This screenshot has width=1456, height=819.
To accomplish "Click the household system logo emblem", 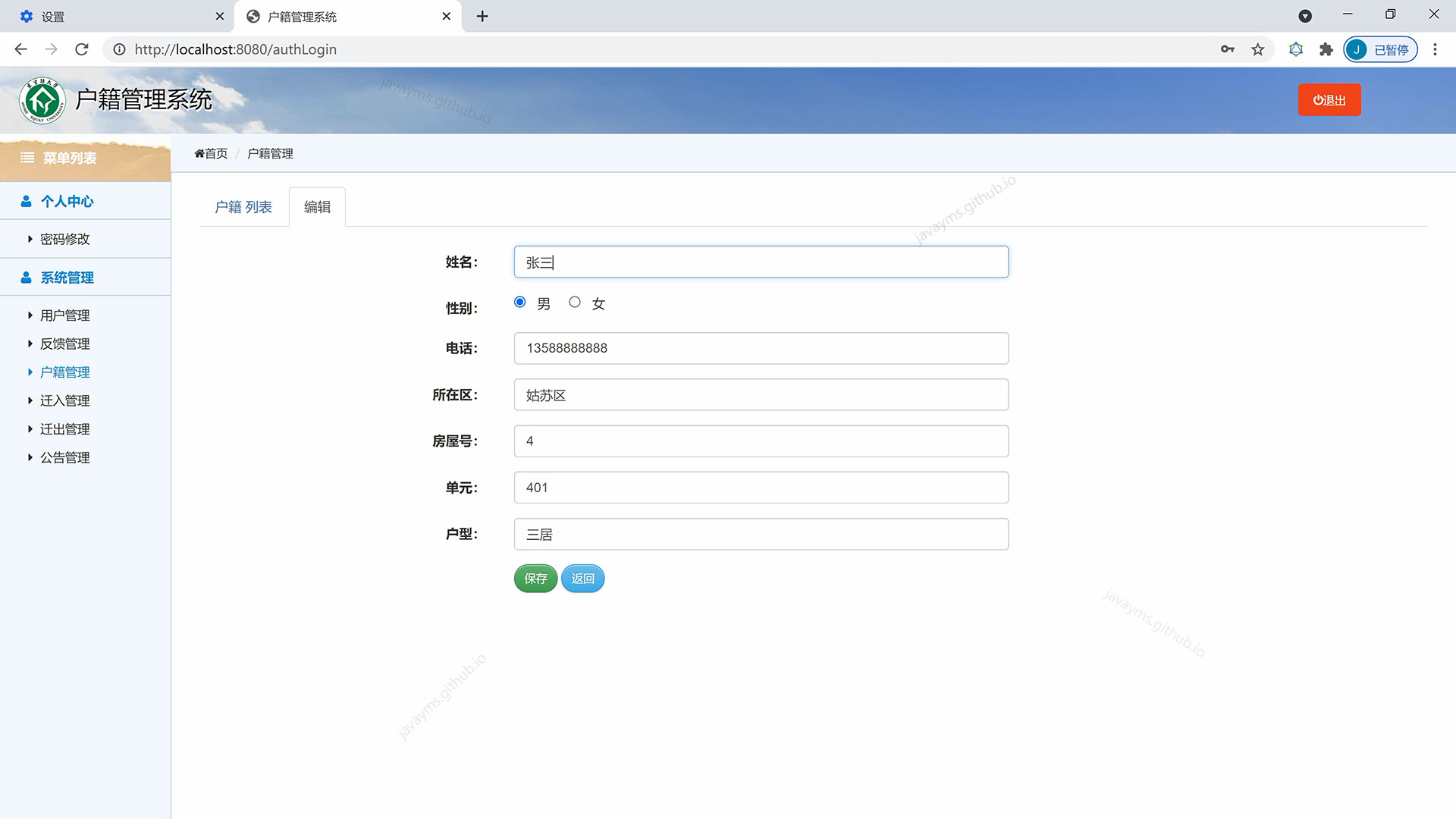I will pyautogui.click(x=42, y=100).
